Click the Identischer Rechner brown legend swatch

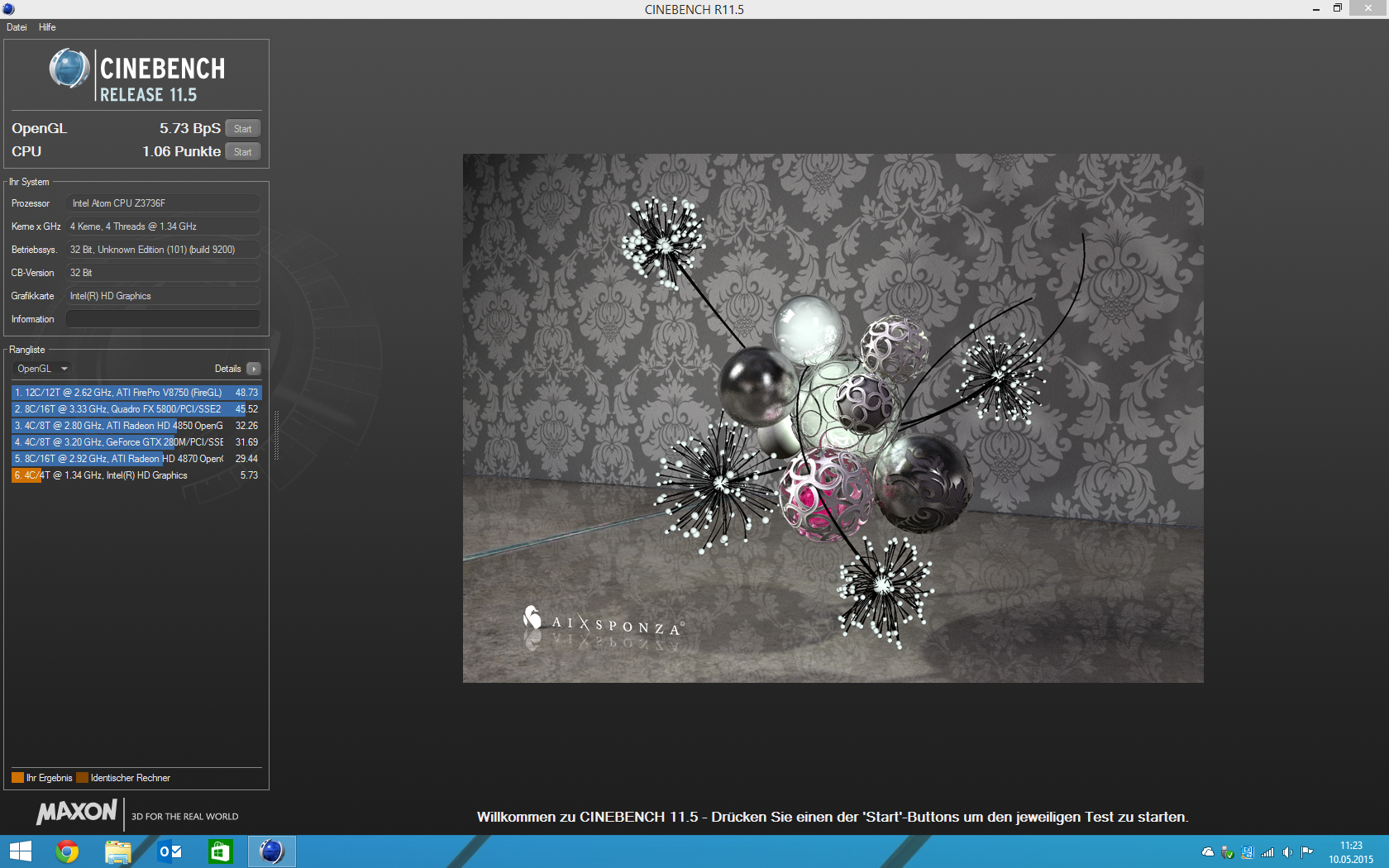pyautogui.click(x=82, y=778)
